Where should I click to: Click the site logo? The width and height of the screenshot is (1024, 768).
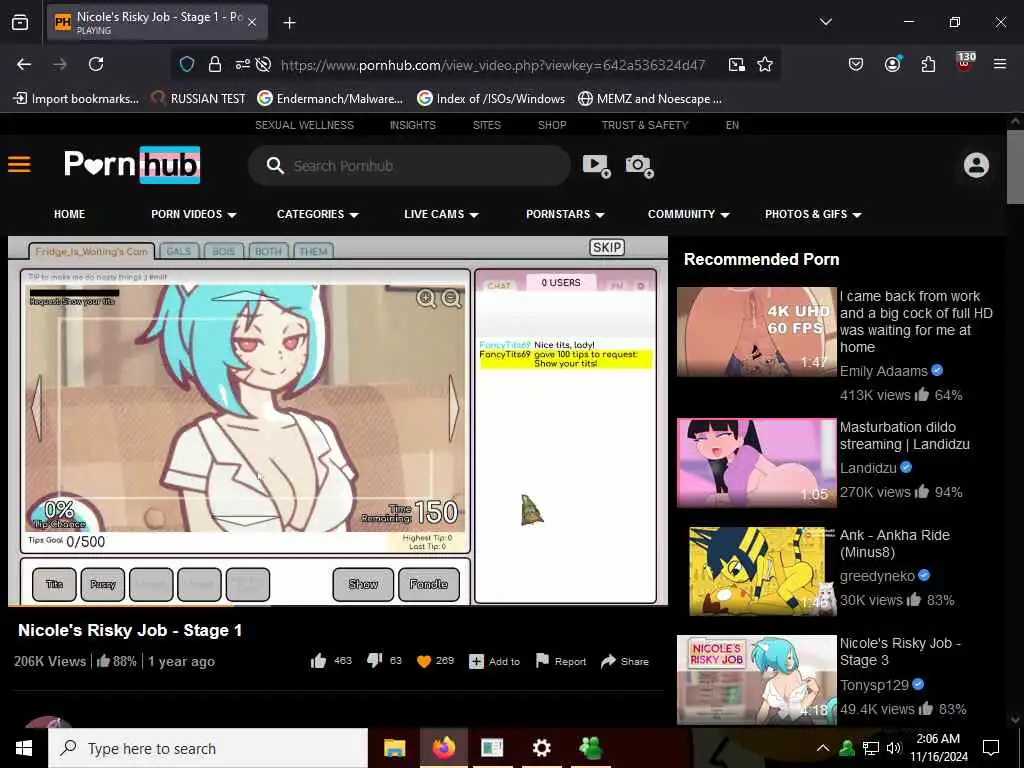click(x=132, y=165)
